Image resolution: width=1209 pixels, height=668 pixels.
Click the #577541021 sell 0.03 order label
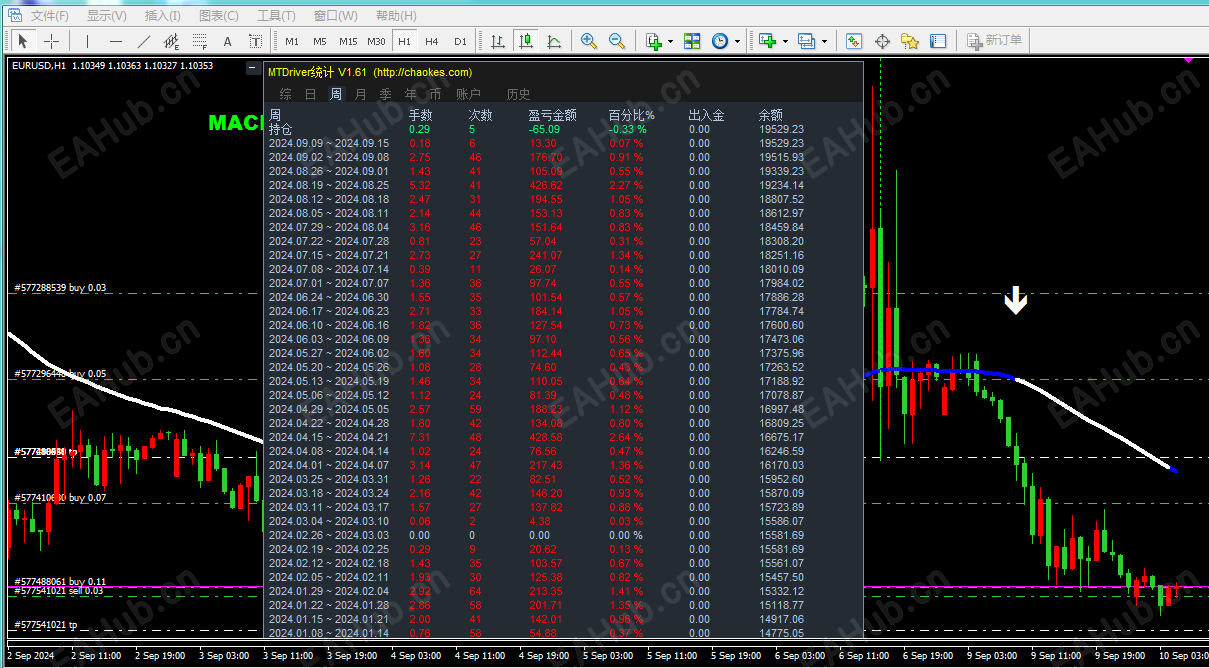click(x=57, y=591)
